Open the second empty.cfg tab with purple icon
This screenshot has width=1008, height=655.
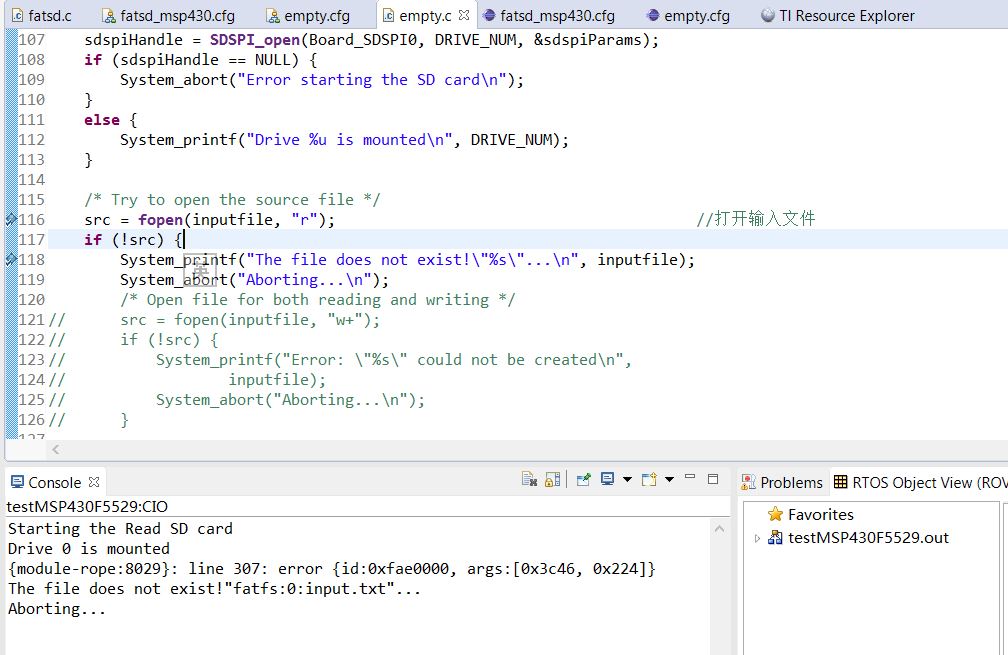coord(688,15)
